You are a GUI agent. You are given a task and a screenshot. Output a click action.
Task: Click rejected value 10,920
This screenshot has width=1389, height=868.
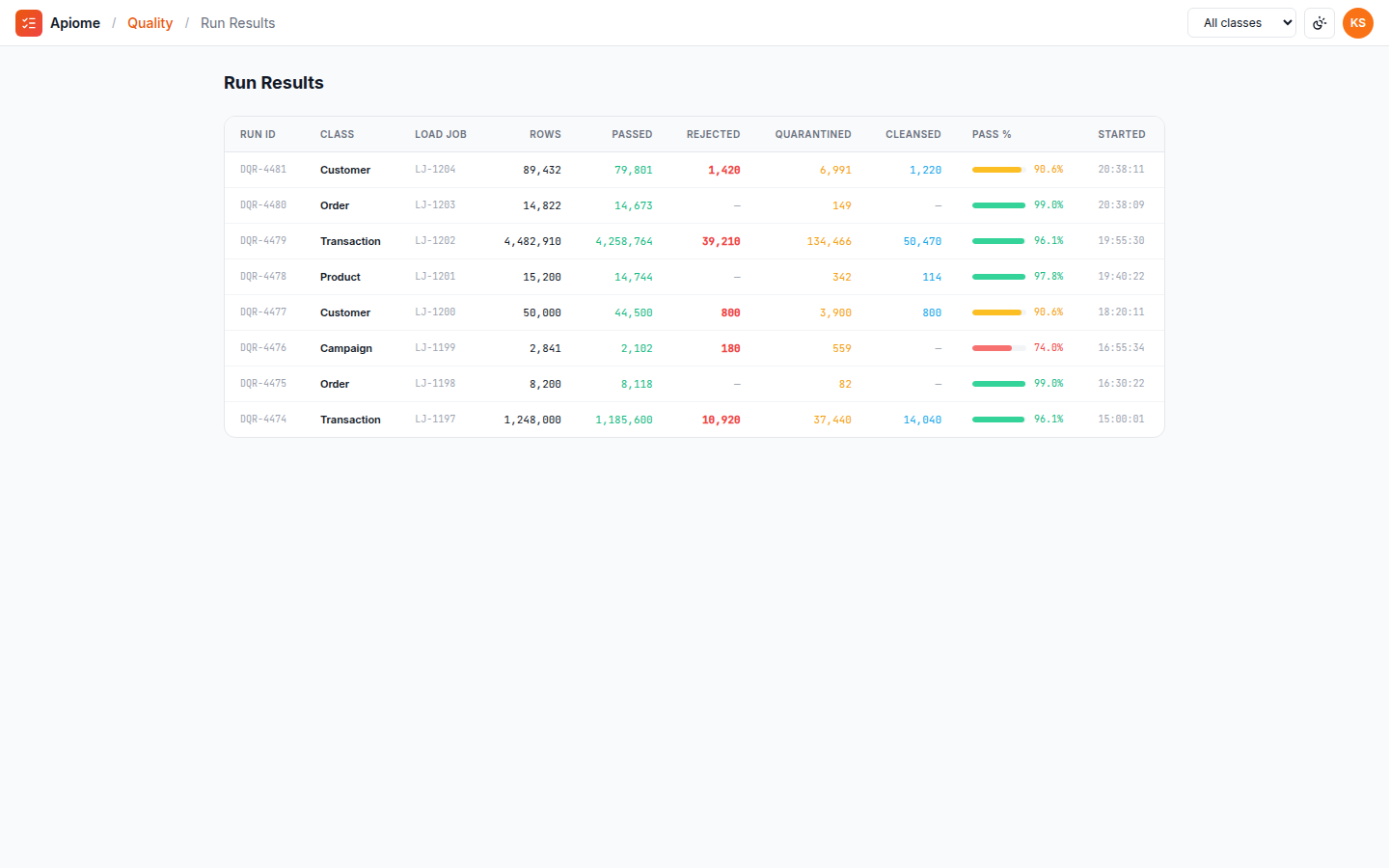(722, 420)
